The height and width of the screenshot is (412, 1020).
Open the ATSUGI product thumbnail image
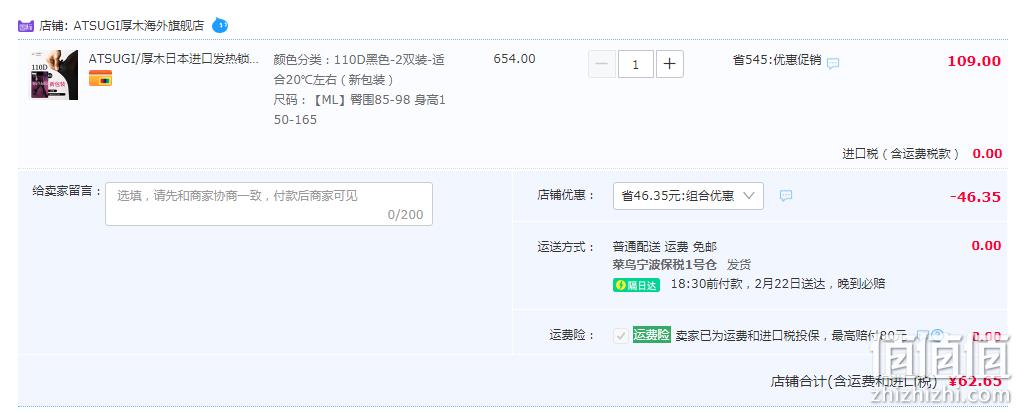(54, 75)
